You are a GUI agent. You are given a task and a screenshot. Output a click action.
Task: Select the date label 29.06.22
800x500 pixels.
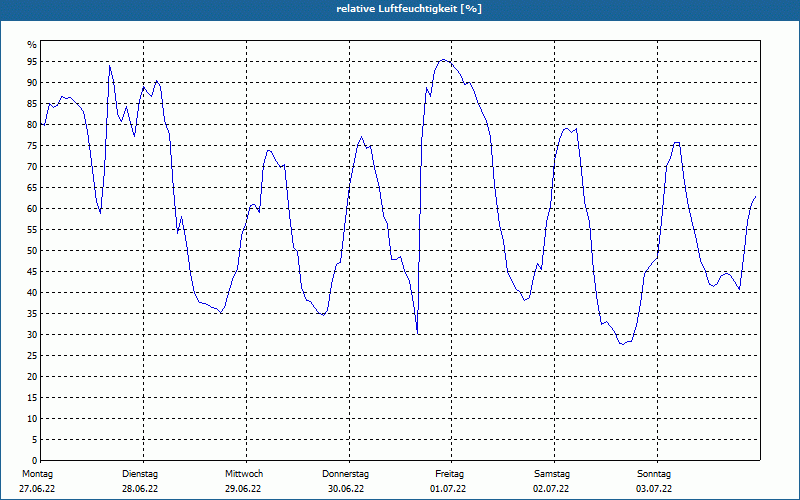coord(243,489)
